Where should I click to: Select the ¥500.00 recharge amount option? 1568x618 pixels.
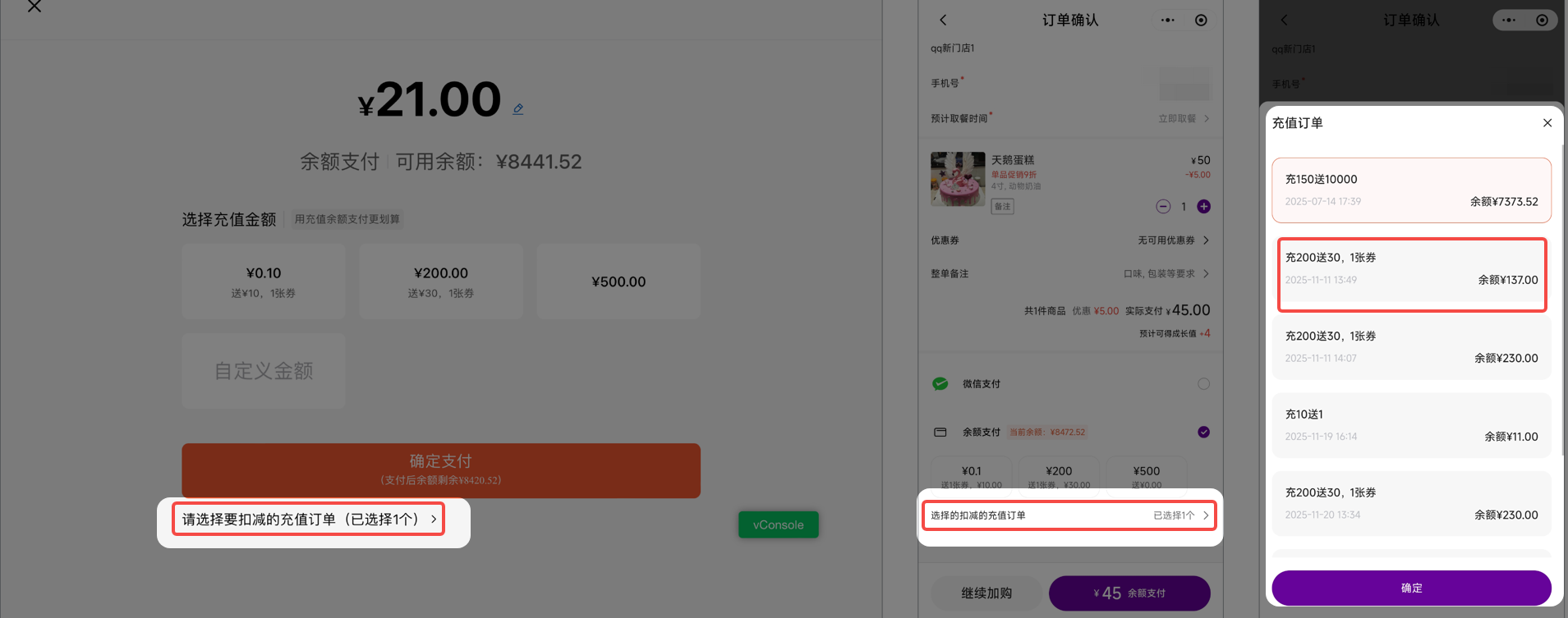point(618,282)
